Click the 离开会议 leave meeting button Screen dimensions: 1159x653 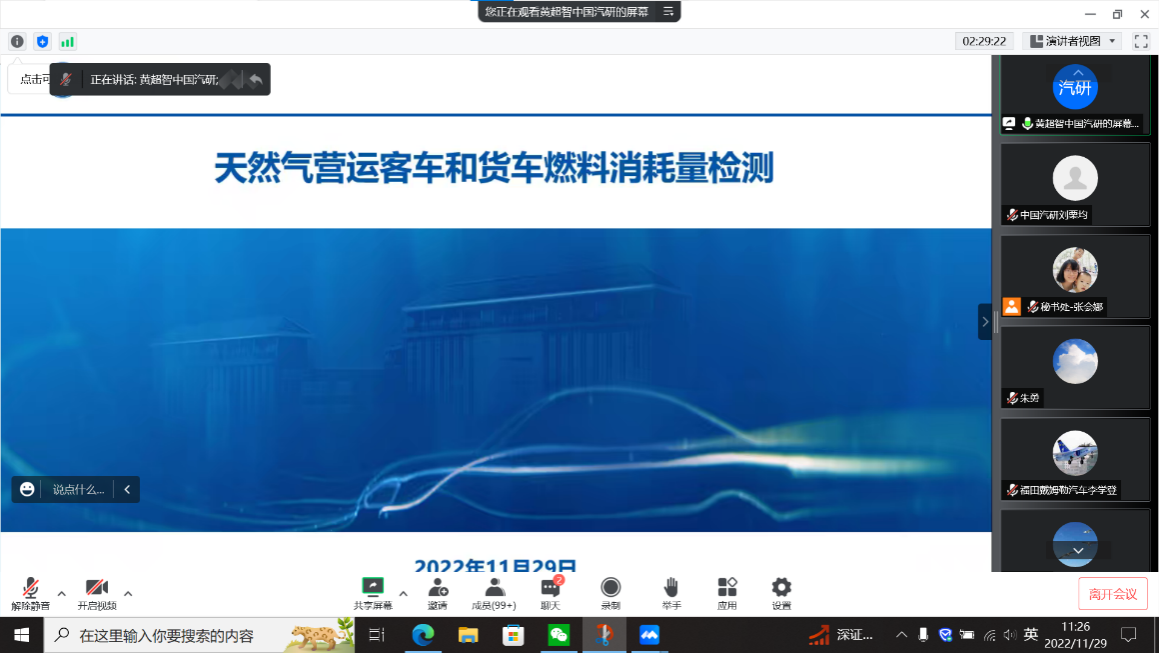pyautogui.click(x=1112, y=594)
